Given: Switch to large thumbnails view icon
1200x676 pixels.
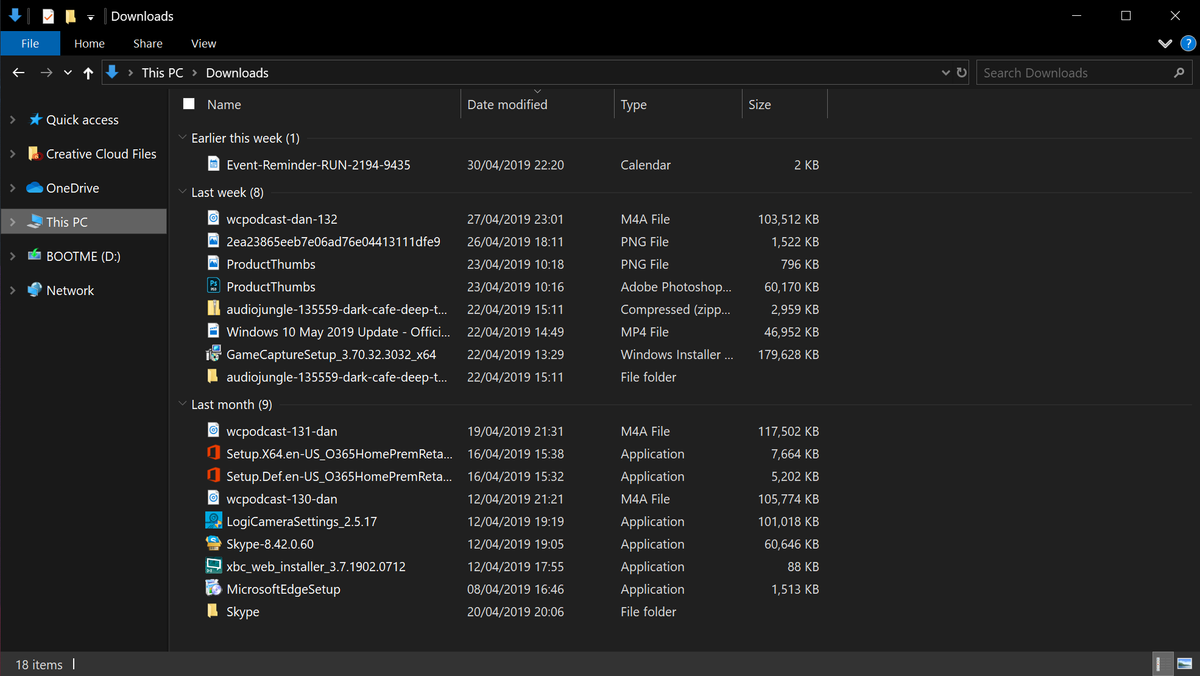Looking at the screenshot, I should click(1185, 664).
